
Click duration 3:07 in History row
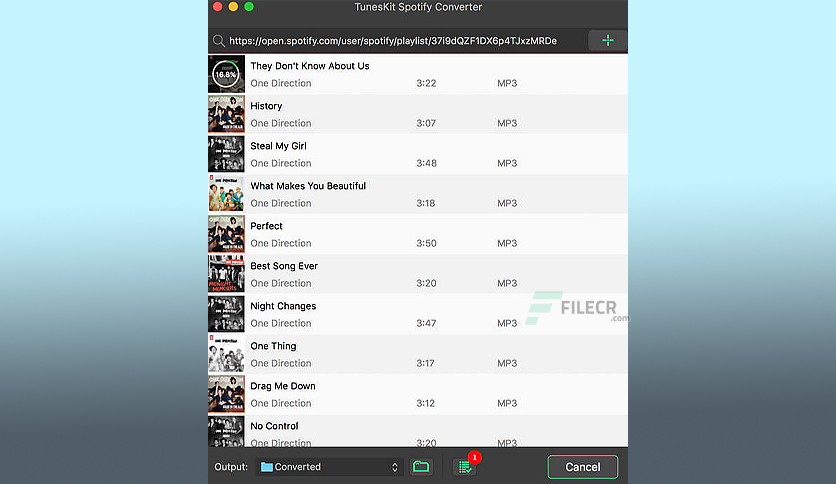pos(426,123)
